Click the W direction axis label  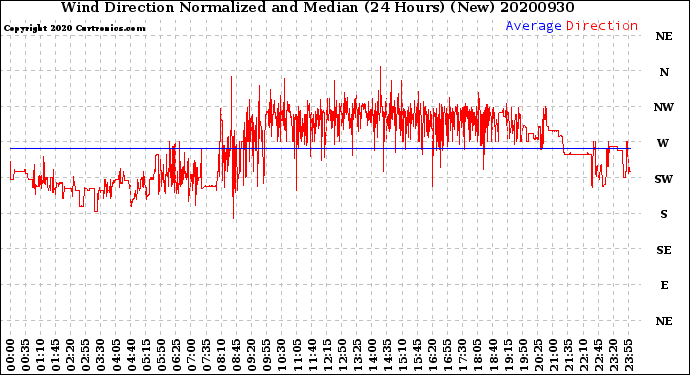(x=663, y=143)
